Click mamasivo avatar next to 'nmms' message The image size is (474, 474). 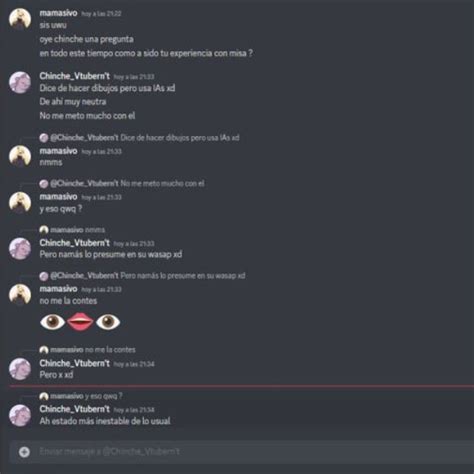point(20,156)
